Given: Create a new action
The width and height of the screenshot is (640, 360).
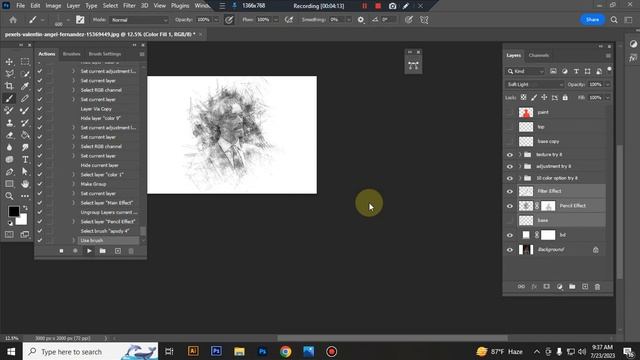Looking at the screenshot, I should [x=118, y=251].
